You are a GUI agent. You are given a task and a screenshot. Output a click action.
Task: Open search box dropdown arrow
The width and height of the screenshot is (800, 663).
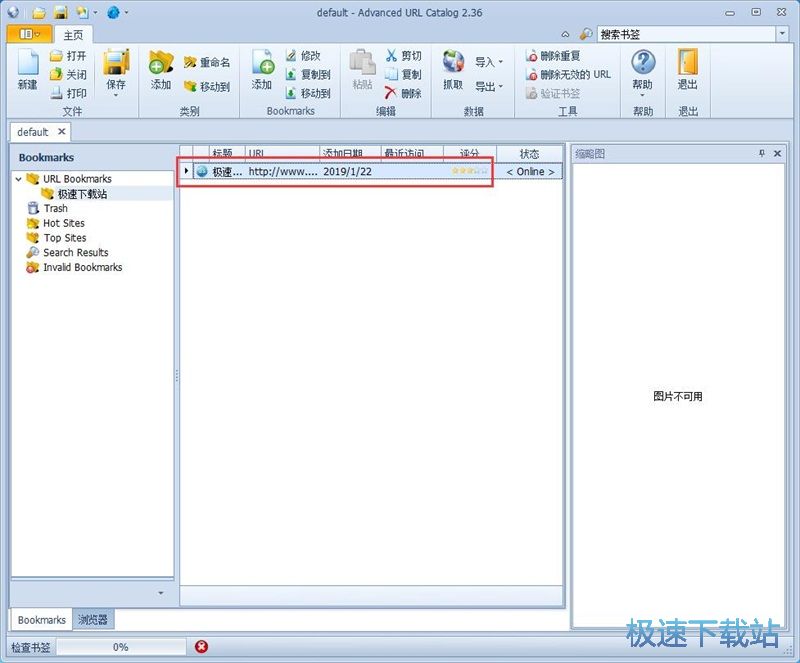coord(782,34)
